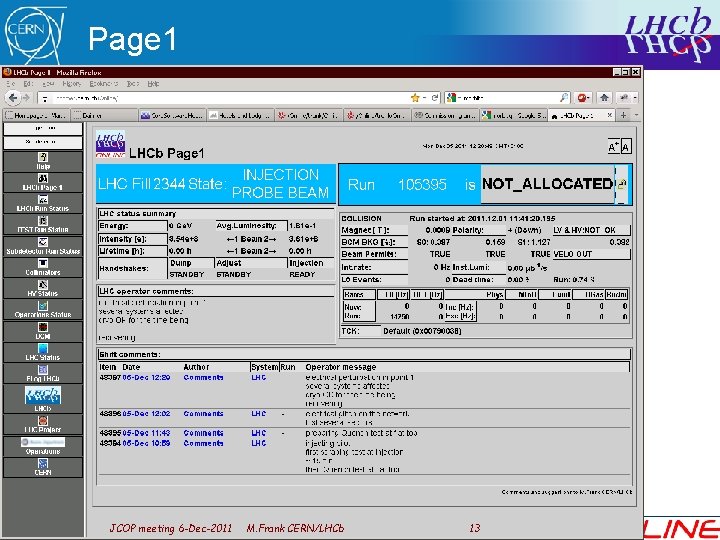Viewport: 720px width, 540px height.
Task: Open the LHC Project sidebar entry
Action: point(43,424)
